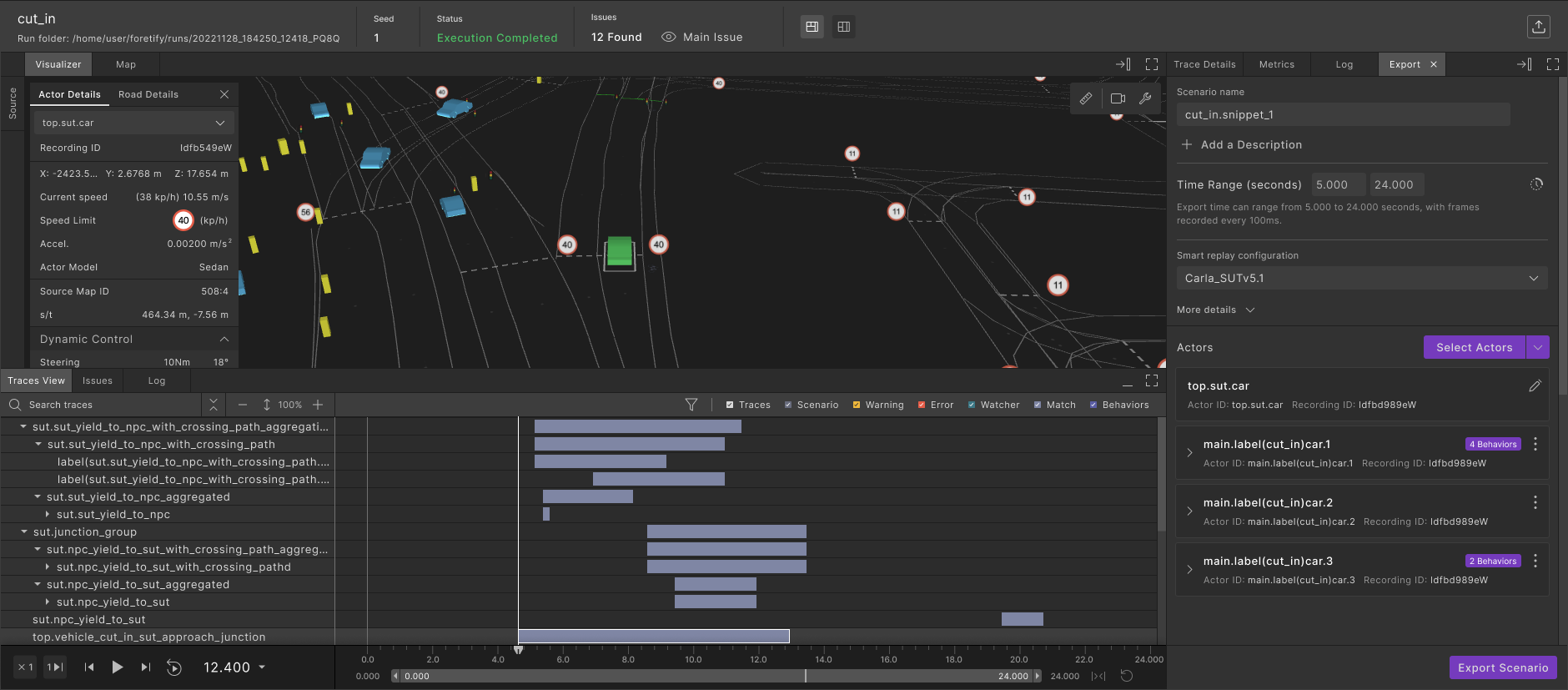Open the filter funnel icon in traces toolbar
The height and width of the screenshot is (690, 1568).
[x=691, y=405]
